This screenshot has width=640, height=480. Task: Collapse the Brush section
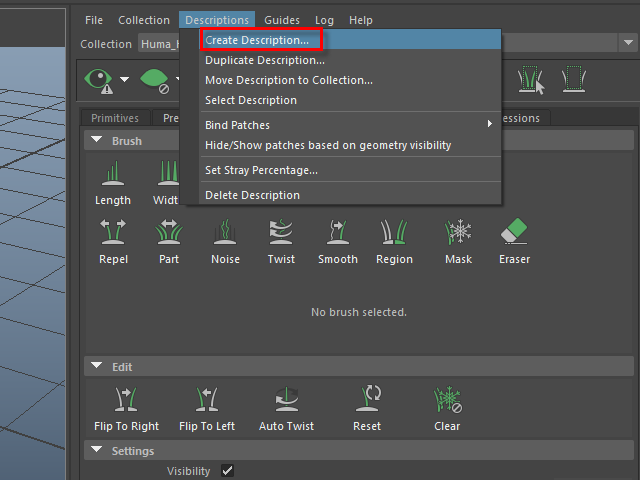point(97,141)
